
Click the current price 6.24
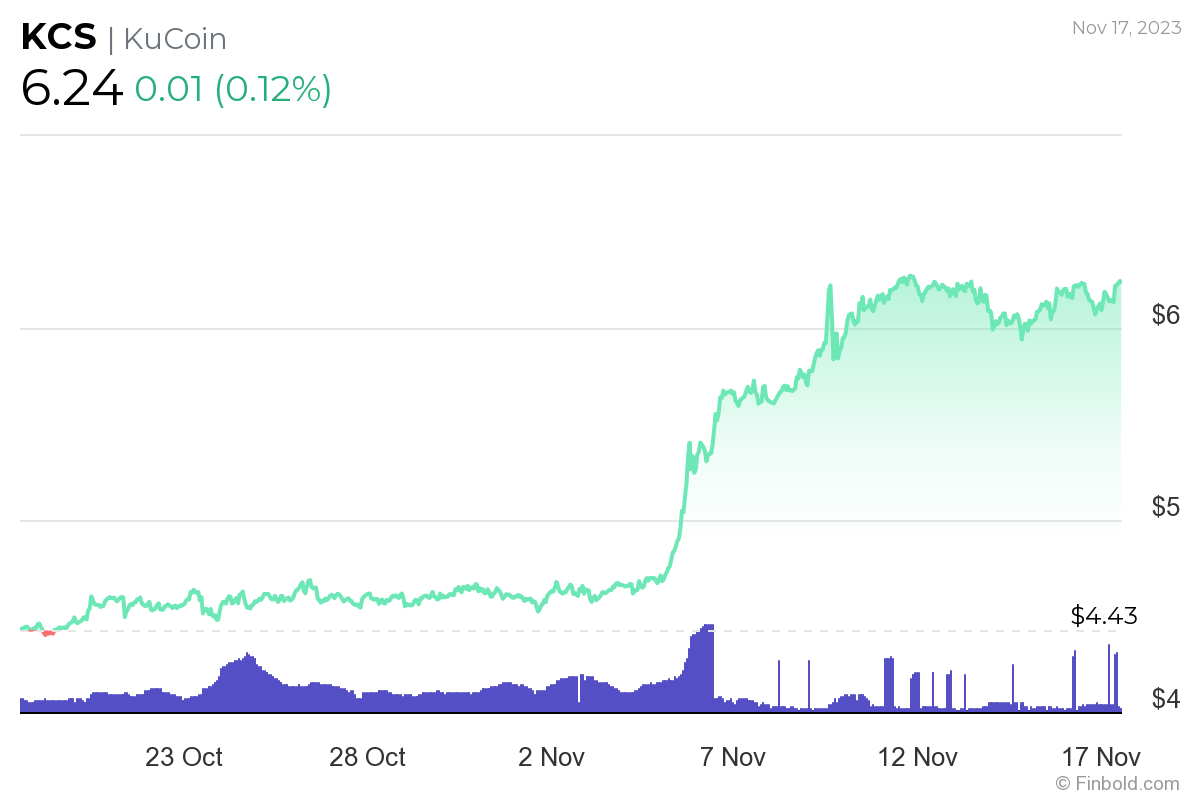pyautogui.click(x=72, y=89)
